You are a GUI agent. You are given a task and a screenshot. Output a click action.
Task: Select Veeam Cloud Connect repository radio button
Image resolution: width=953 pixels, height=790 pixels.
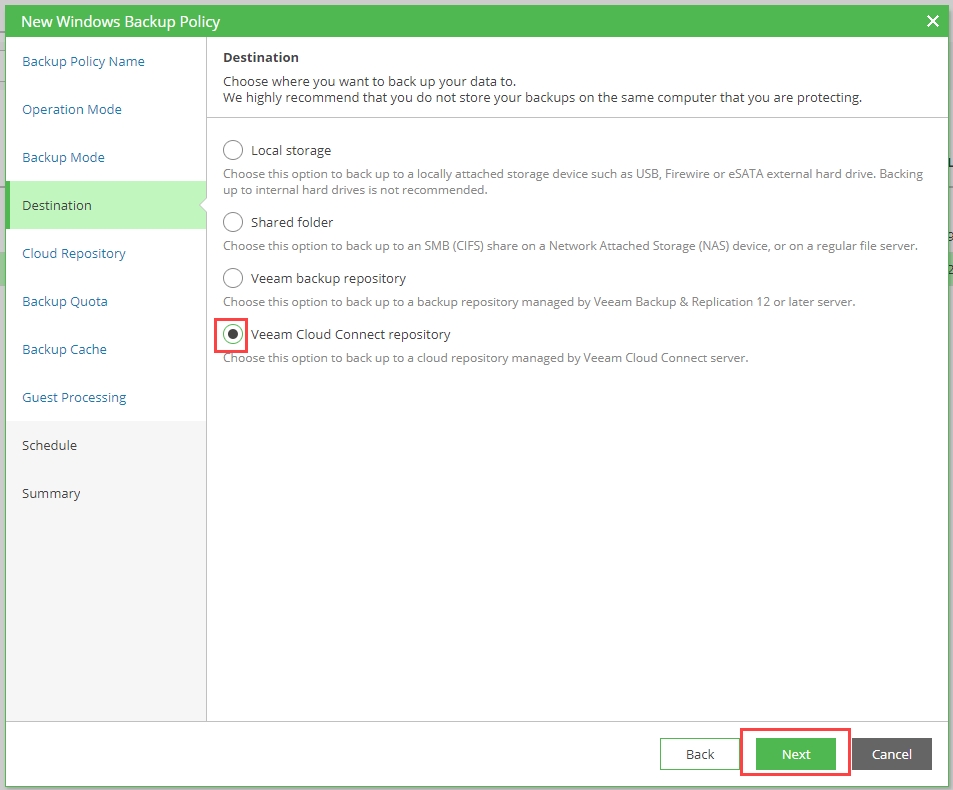(233, 334)
